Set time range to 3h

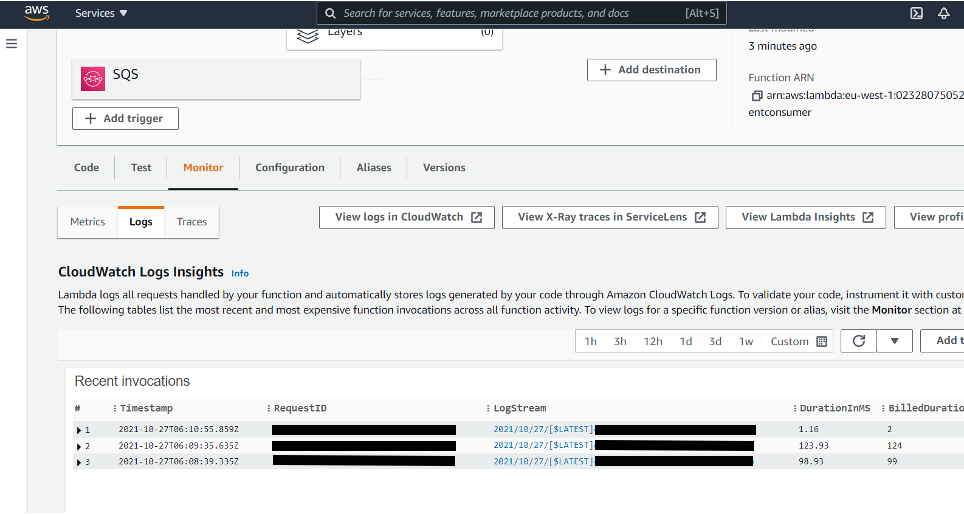[x=620, y=341]
